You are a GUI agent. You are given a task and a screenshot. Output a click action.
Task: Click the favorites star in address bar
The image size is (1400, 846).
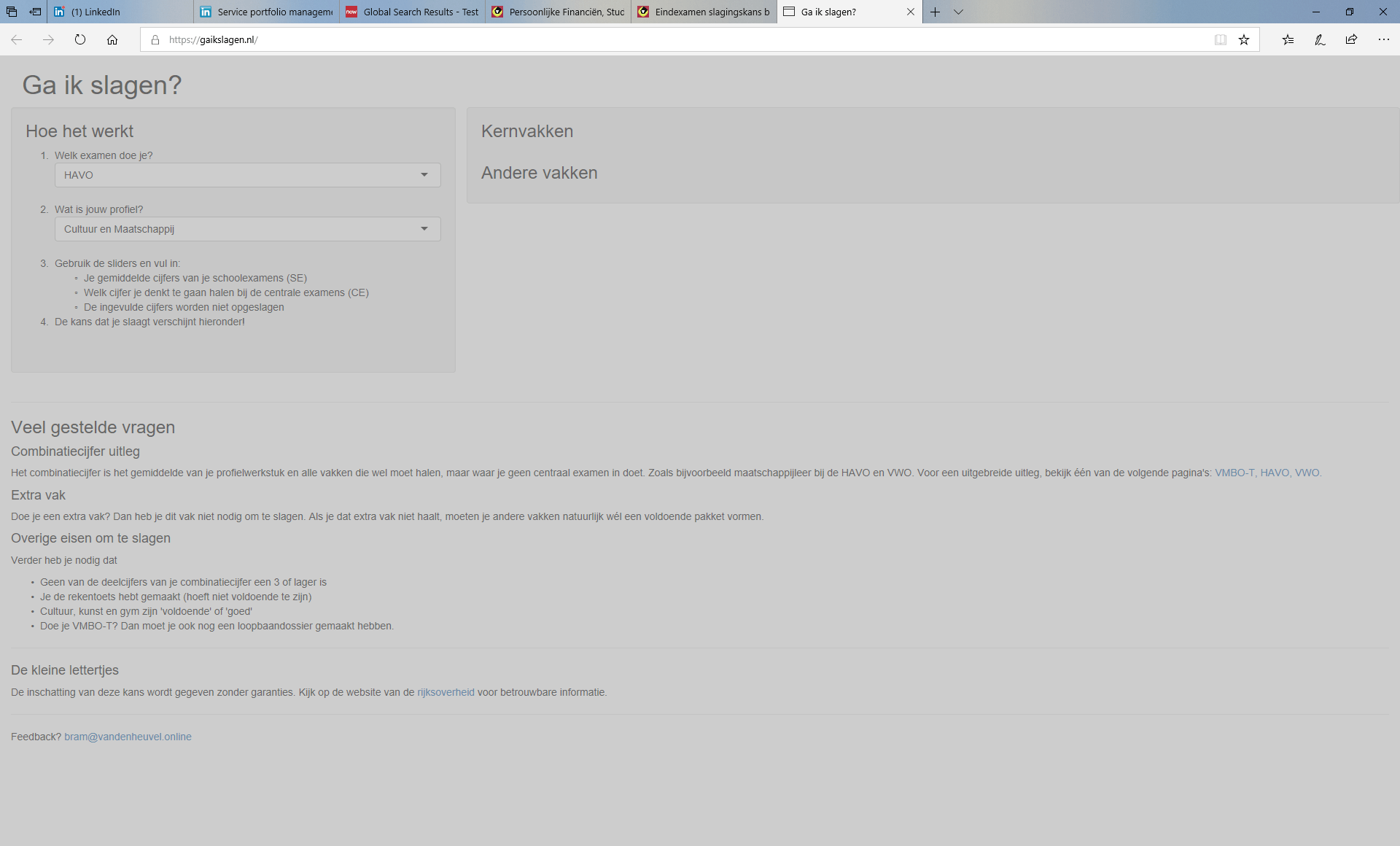click(x=1244, y=40)
